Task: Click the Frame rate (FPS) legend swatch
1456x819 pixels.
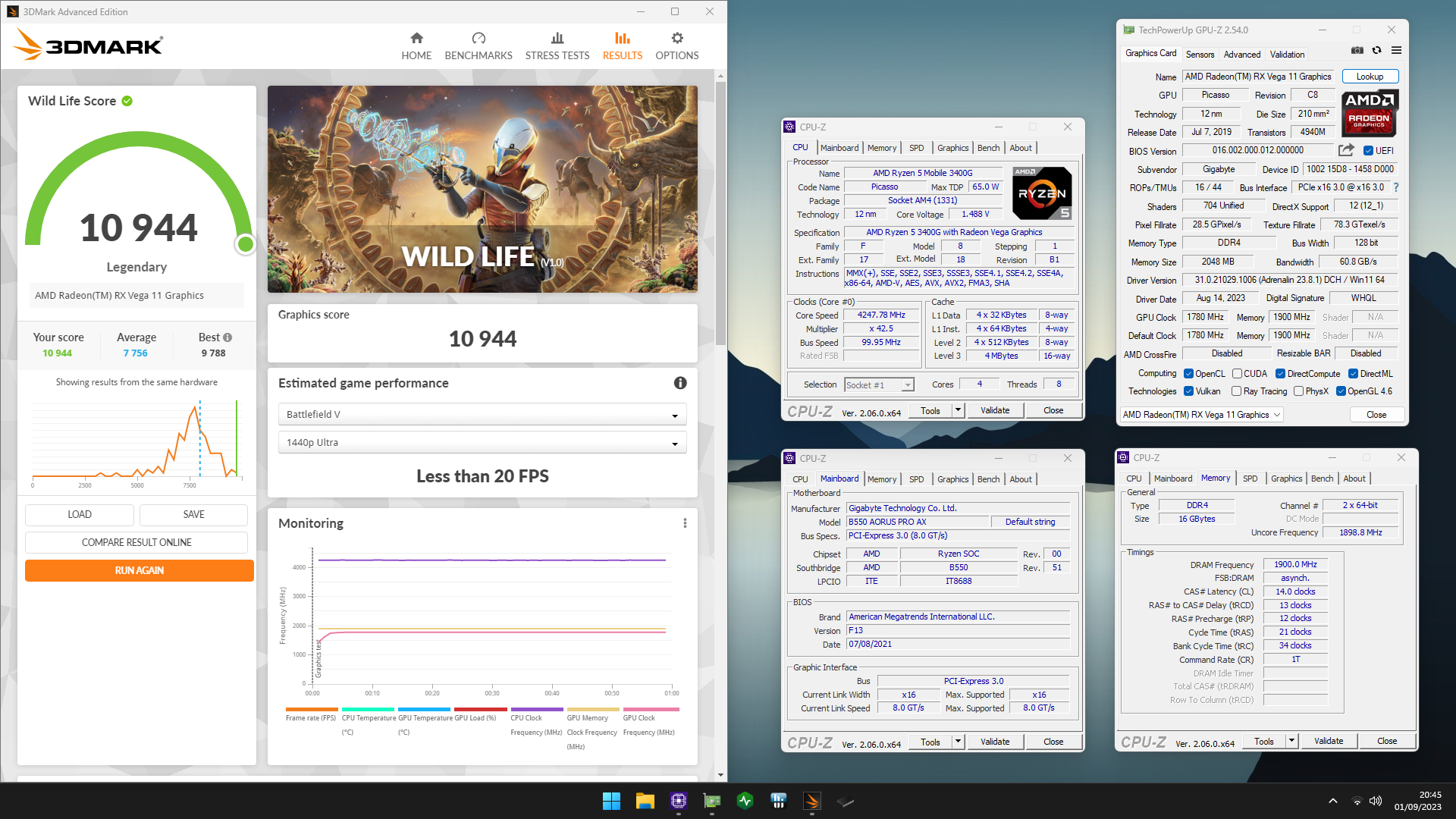Action: [312, 710]
